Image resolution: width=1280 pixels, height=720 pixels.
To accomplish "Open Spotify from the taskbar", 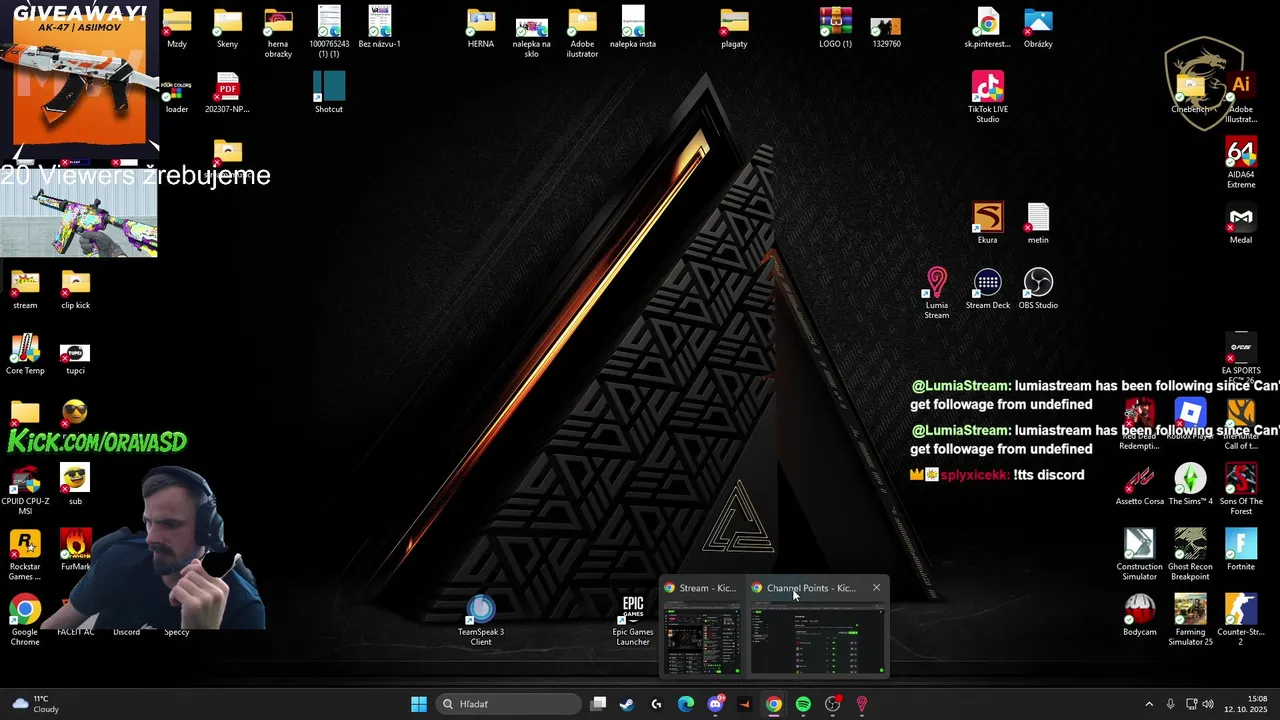I will (803, 704).
